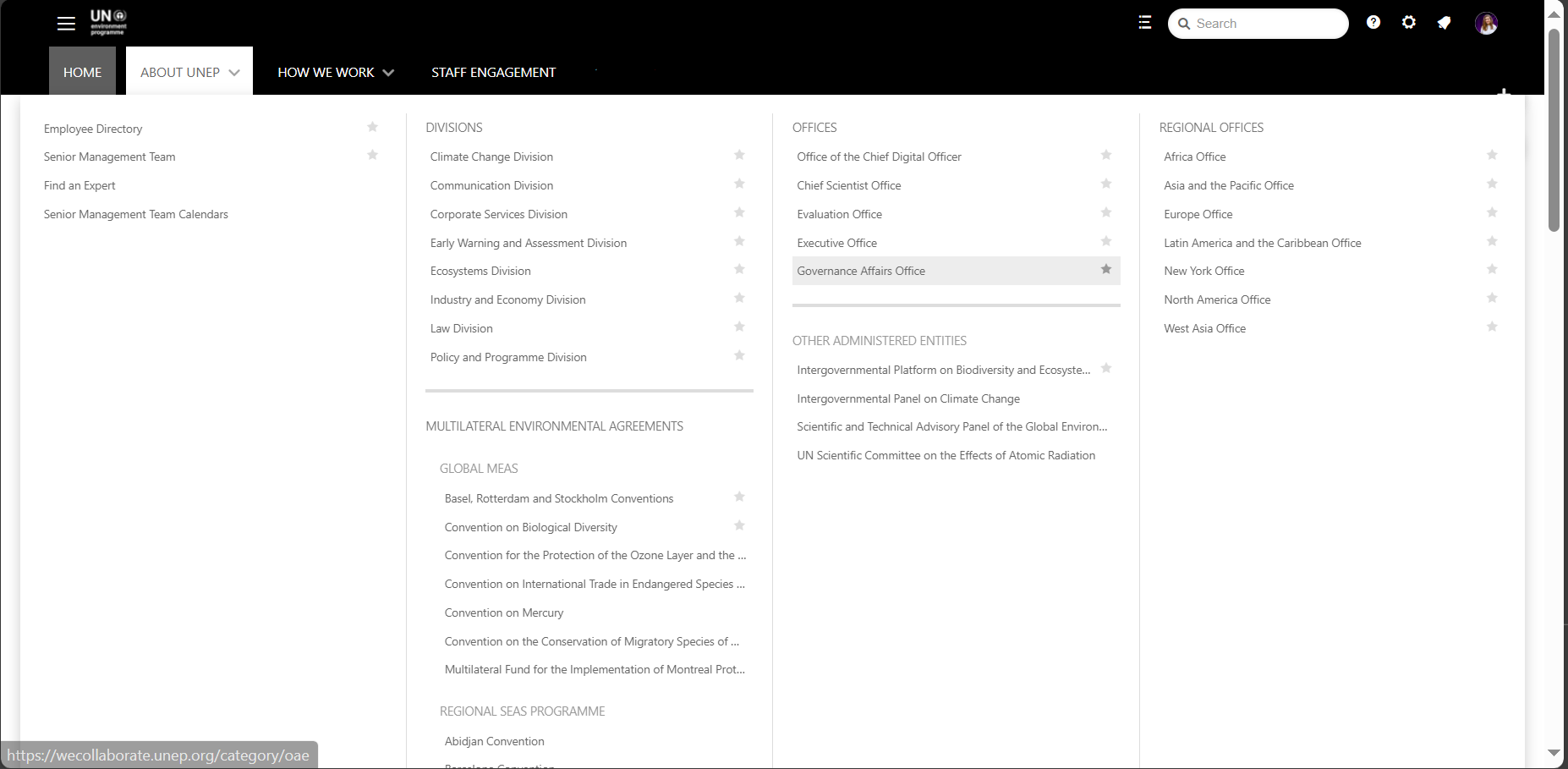
Task: Open the Abidjan Convention link
Action: [495, 741]
